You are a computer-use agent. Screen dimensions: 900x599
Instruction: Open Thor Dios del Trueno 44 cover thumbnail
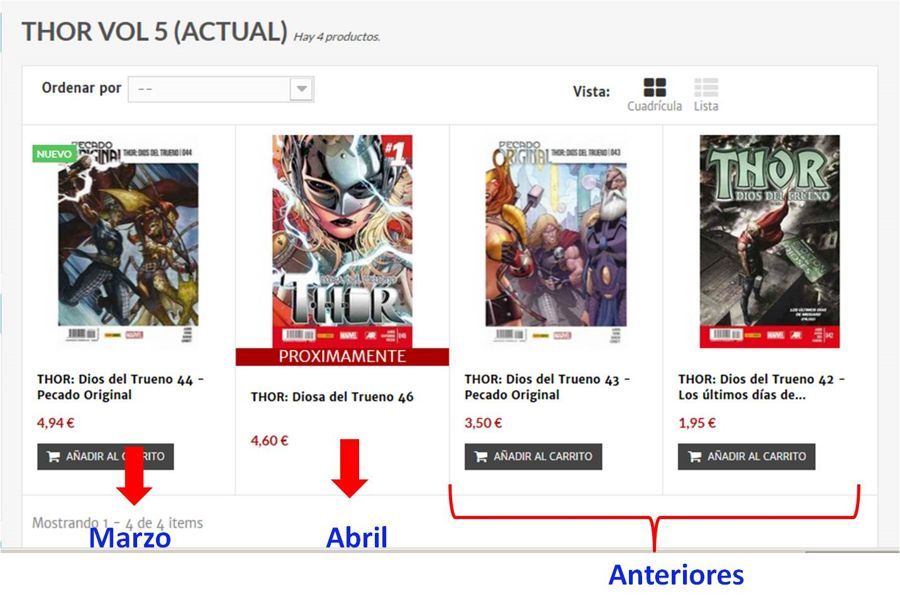(128, 241)
